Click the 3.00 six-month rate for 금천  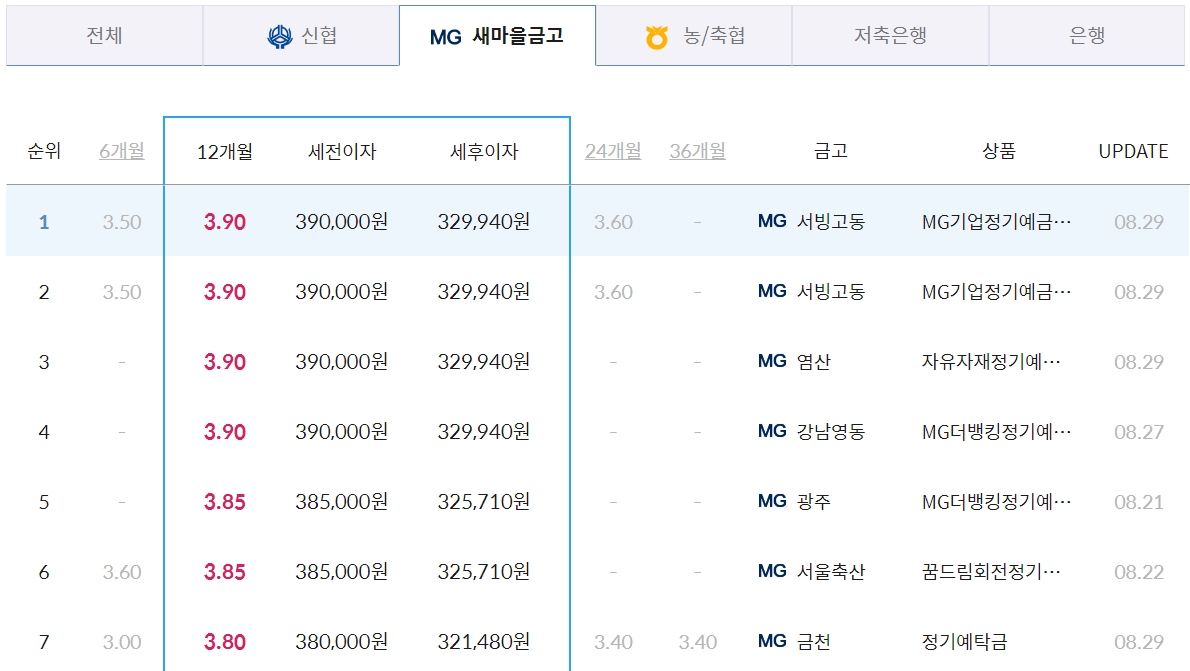[x=122, y=641]
